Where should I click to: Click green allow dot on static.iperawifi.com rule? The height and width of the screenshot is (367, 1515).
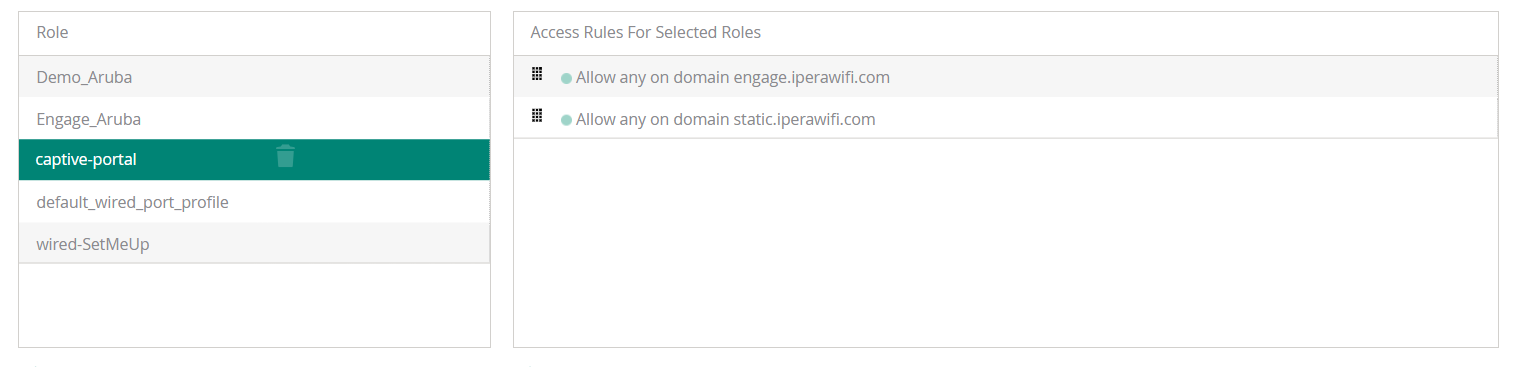[566, 120]
